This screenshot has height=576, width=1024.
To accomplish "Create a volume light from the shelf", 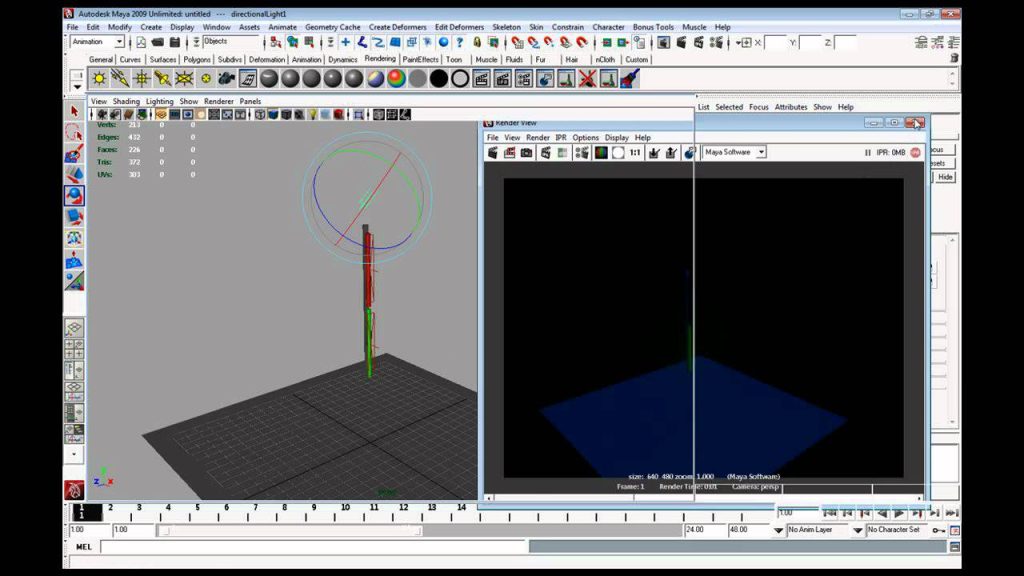I will tap(206, 79).
